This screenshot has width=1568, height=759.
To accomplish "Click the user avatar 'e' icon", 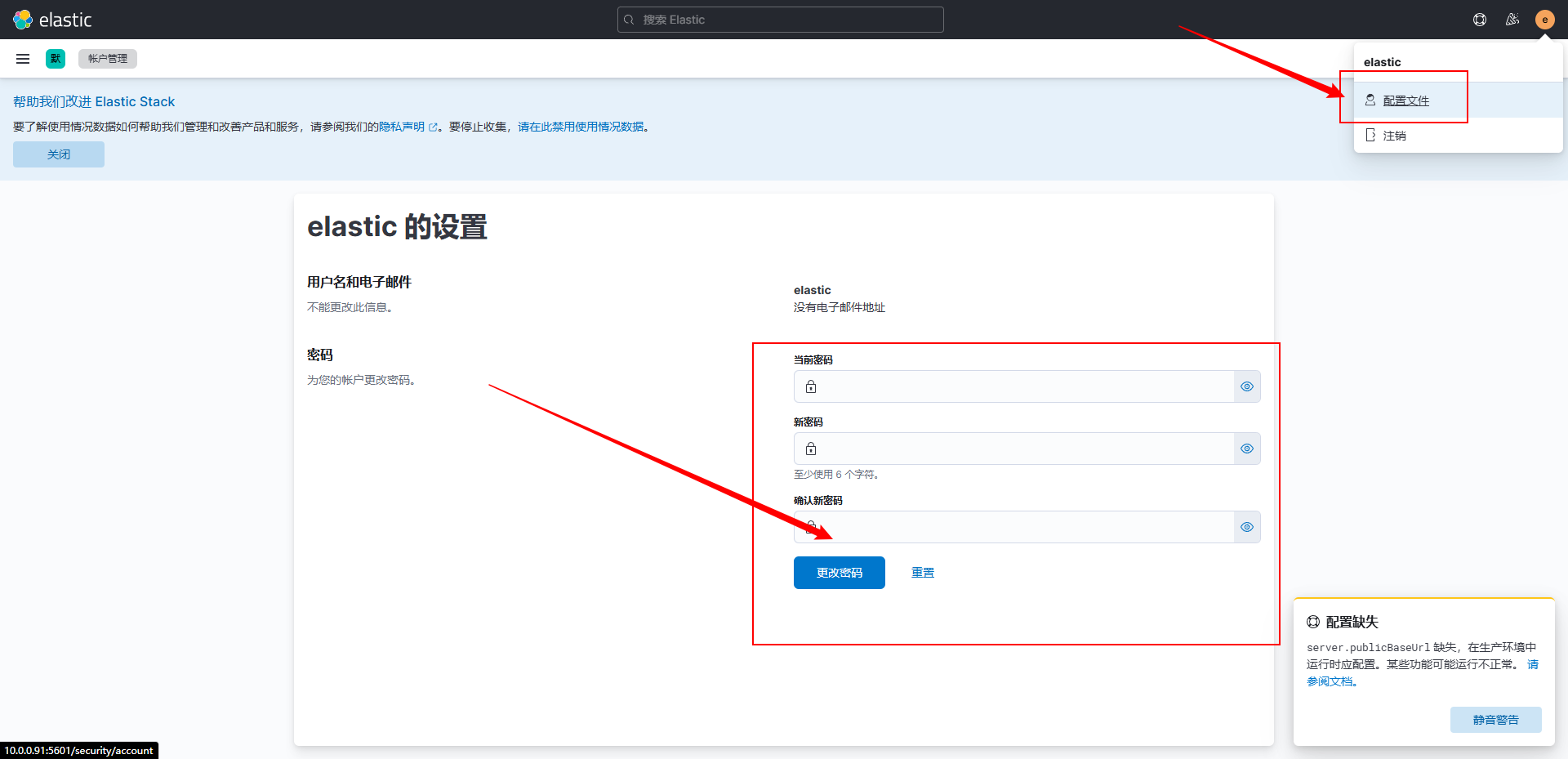I will 1544,20.
